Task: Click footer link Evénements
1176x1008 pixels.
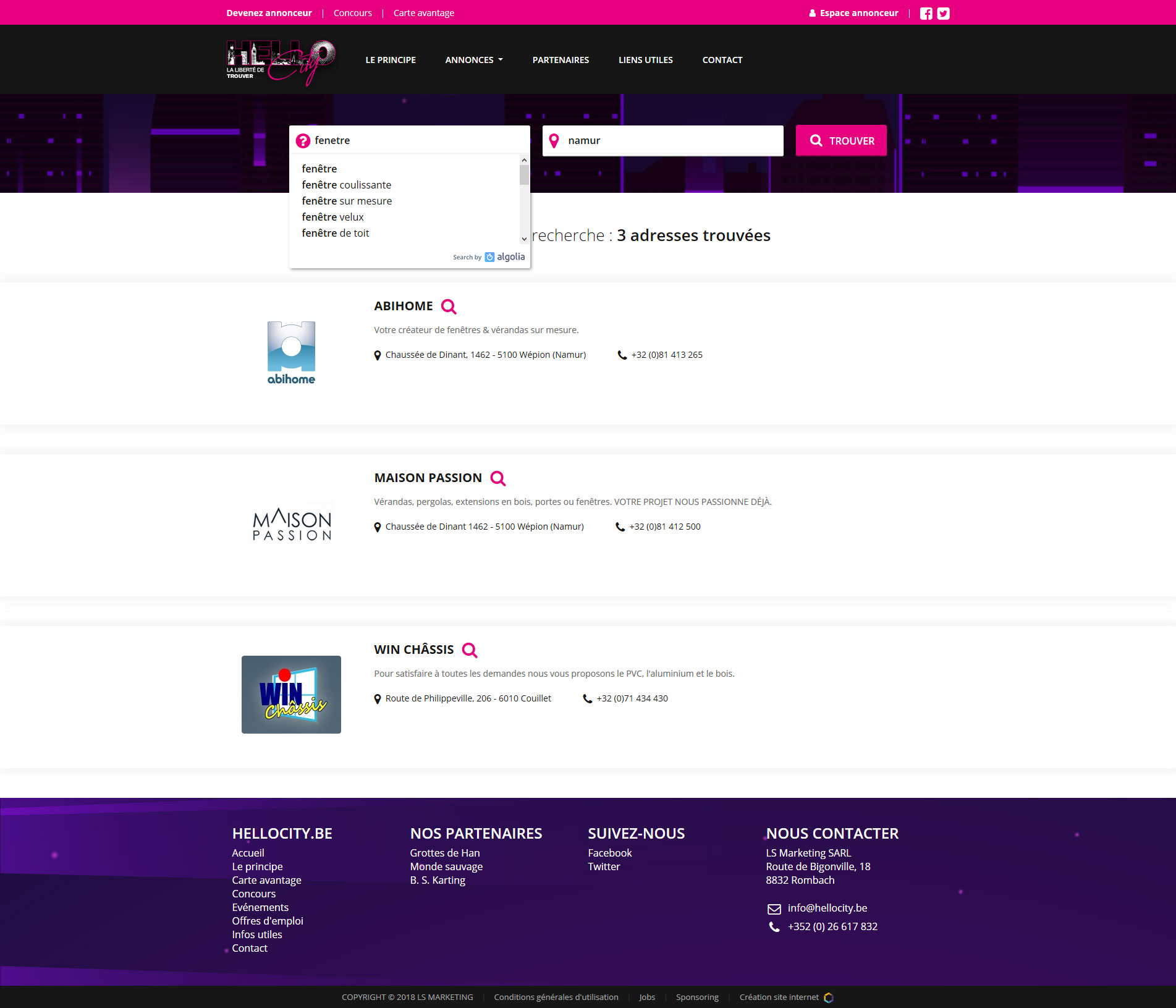Action: [x=260, y=907]
